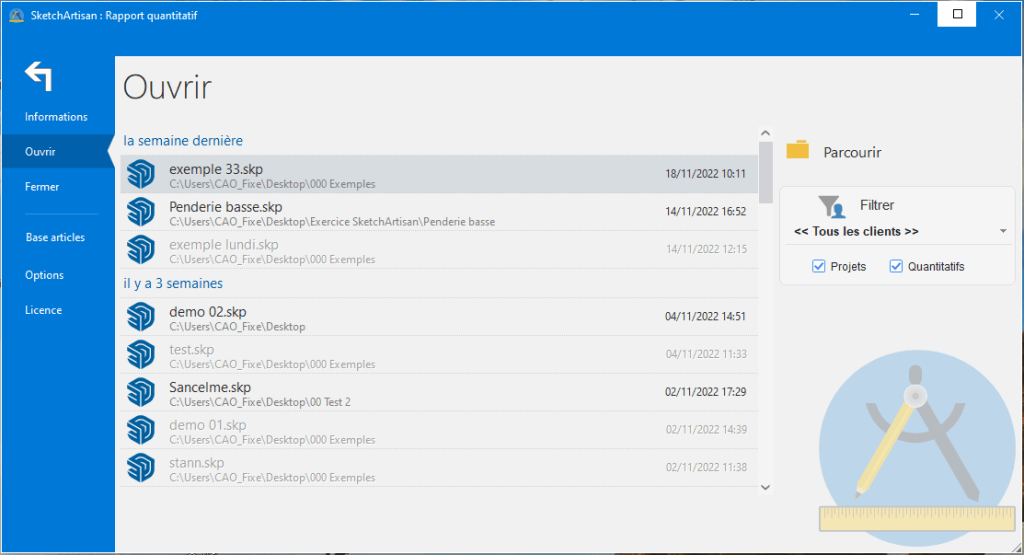
Task: Select exemple lundi.skp entry
Action: point(439,250)
